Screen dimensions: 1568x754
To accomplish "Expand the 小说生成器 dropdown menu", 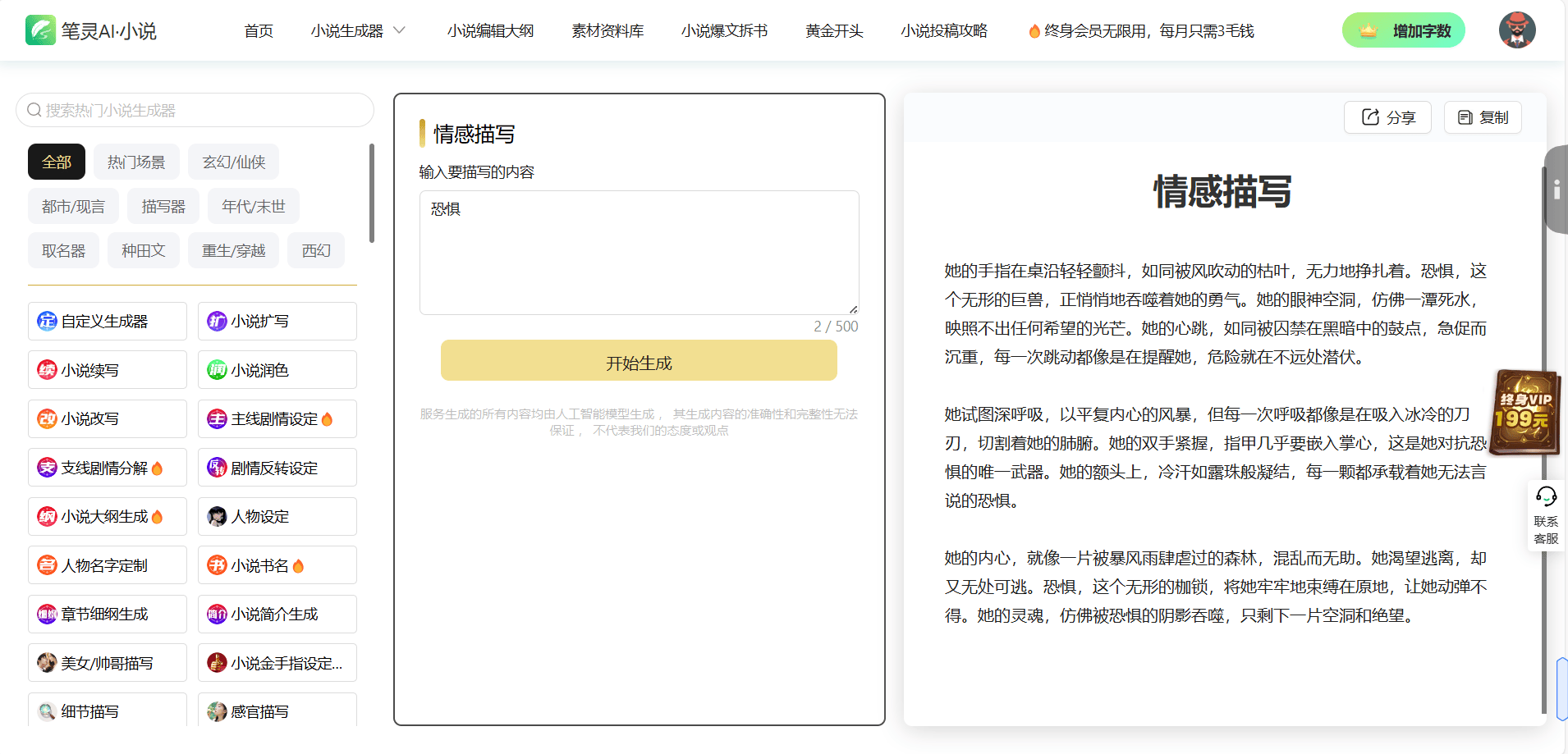I will click(x=358, y=30).
